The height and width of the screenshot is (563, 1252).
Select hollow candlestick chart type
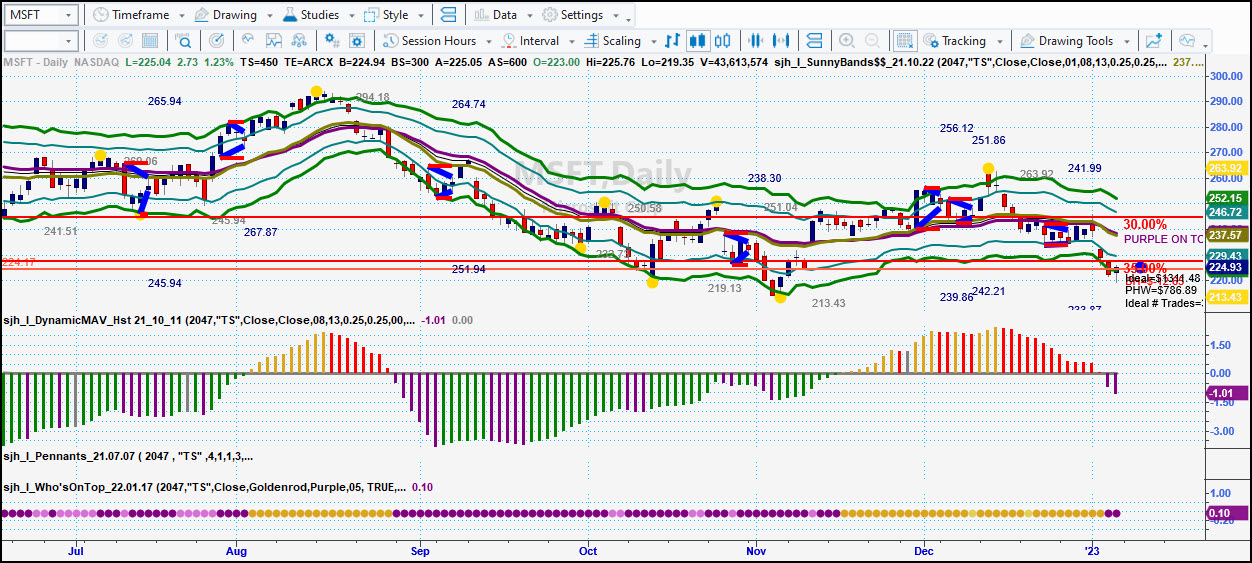(x=722, y=41)
